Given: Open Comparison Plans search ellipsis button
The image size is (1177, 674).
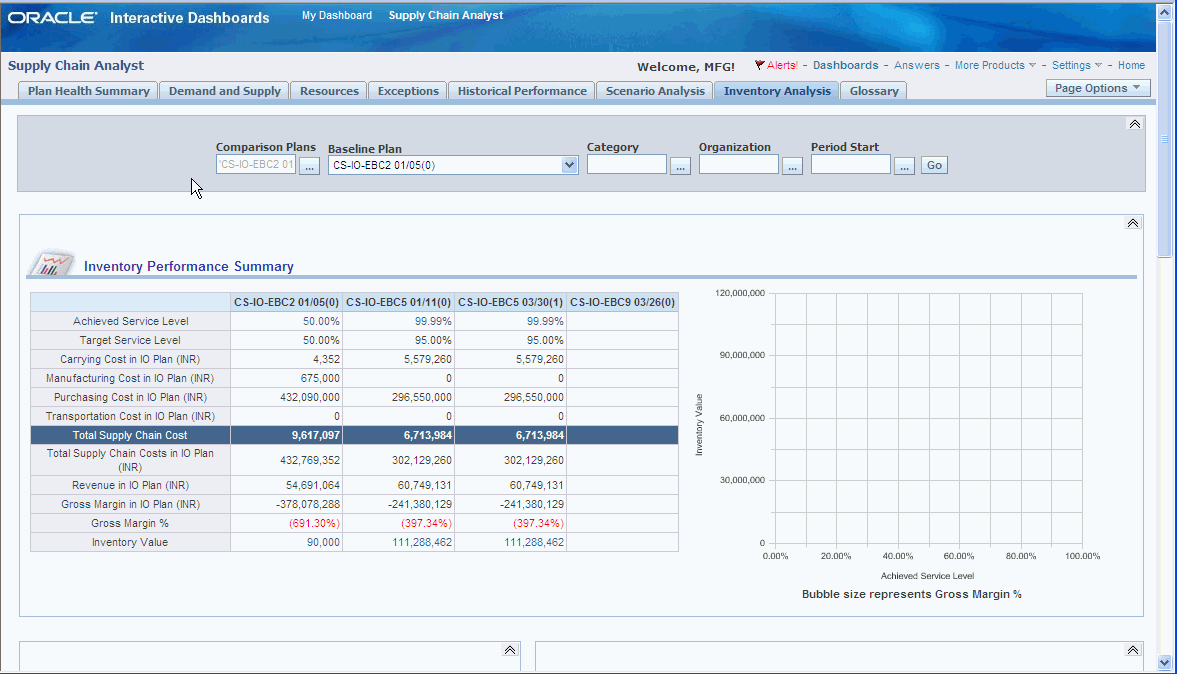Looking at the screenshot, I should 309,166.
